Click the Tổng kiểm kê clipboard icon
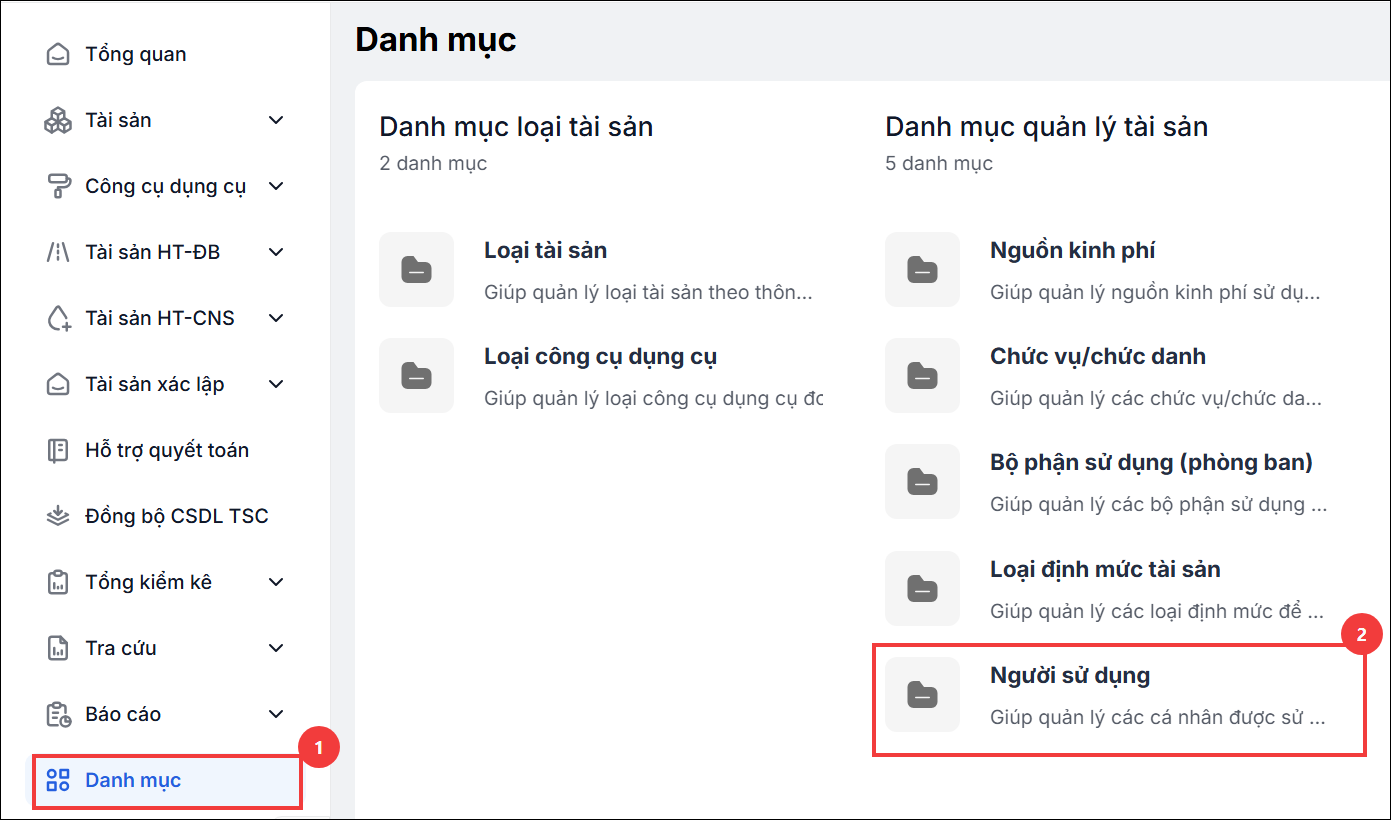 click(58, 582)
